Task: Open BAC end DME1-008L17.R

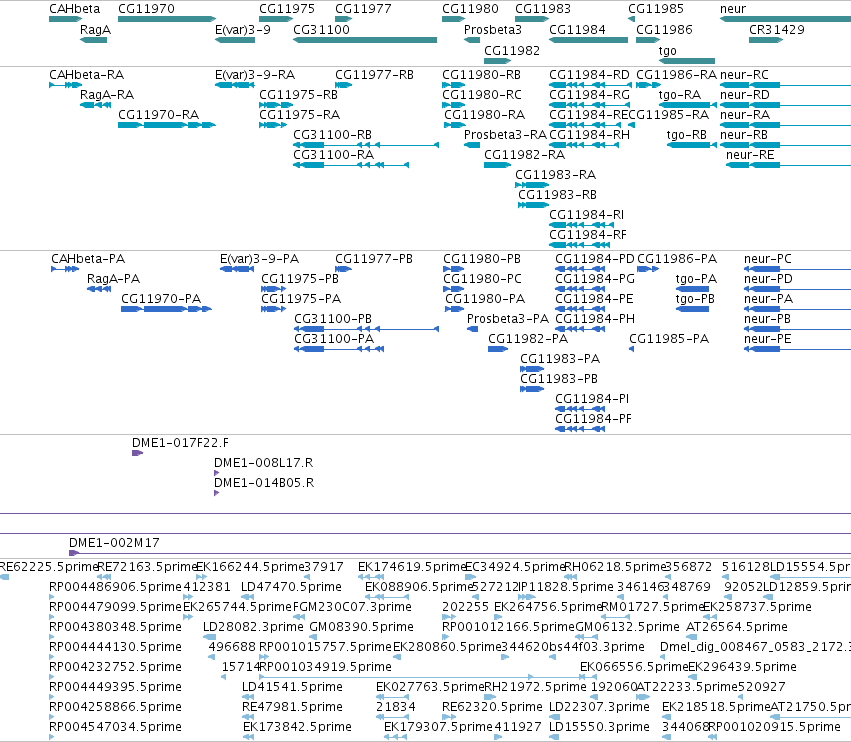Action: [217, 473]
